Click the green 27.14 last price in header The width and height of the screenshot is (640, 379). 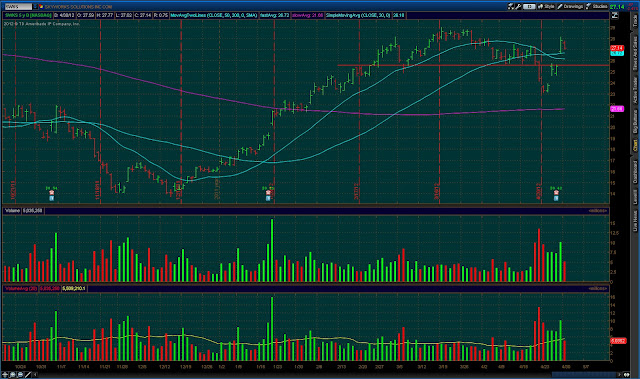click(617, 7)
